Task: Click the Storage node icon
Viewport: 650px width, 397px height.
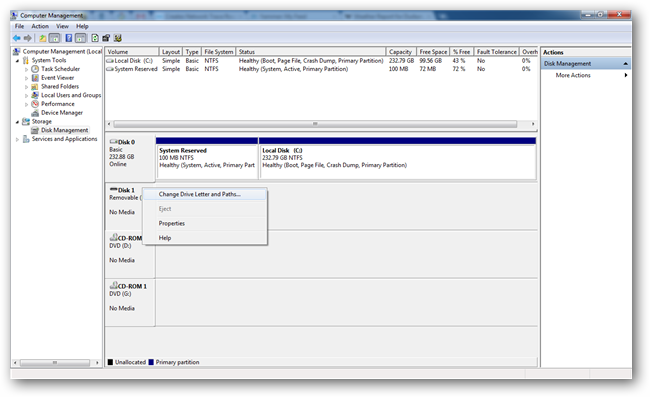Action: pyautogui.click(x=26, y=121)
